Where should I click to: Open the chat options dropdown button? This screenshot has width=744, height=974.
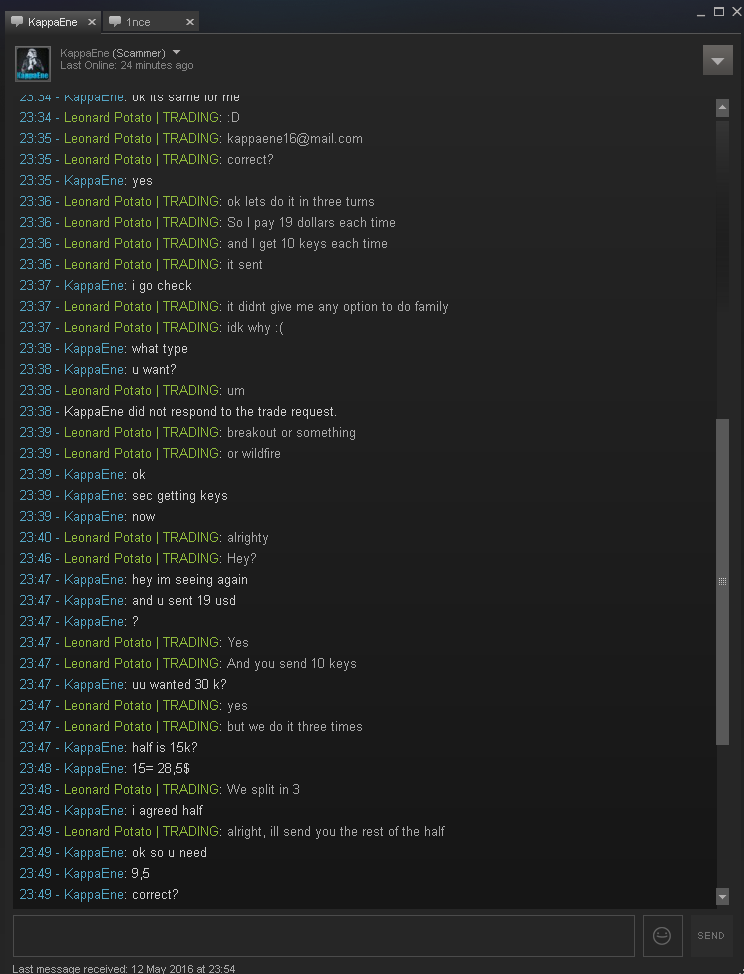tap(717, 60)
